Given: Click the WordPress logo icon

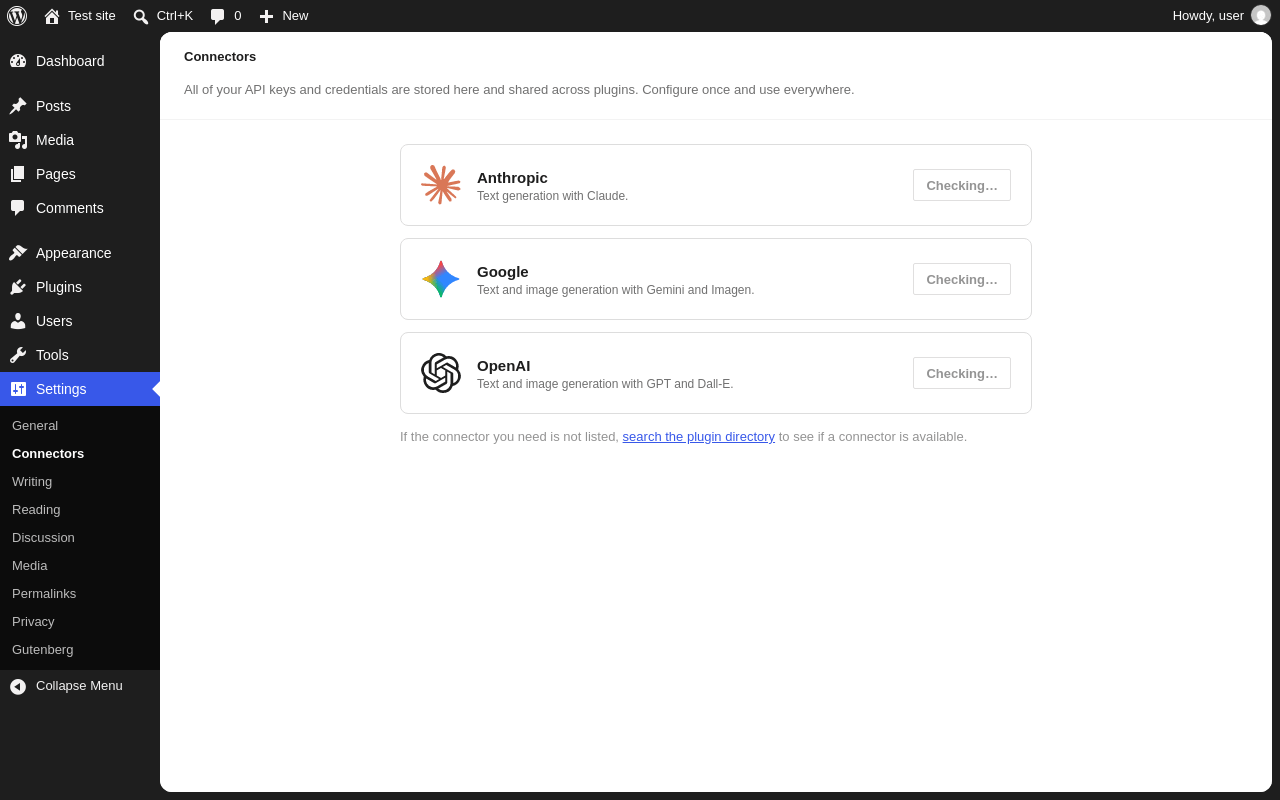Looking at the screenshot, I should tap(17, 16).
